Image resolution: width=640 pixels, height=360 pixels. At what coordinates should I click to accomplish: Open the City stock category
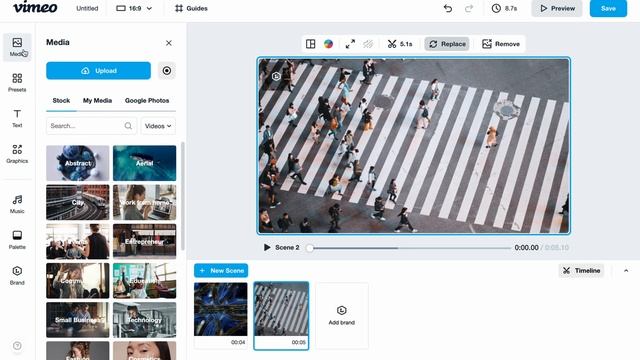(78, 202)
